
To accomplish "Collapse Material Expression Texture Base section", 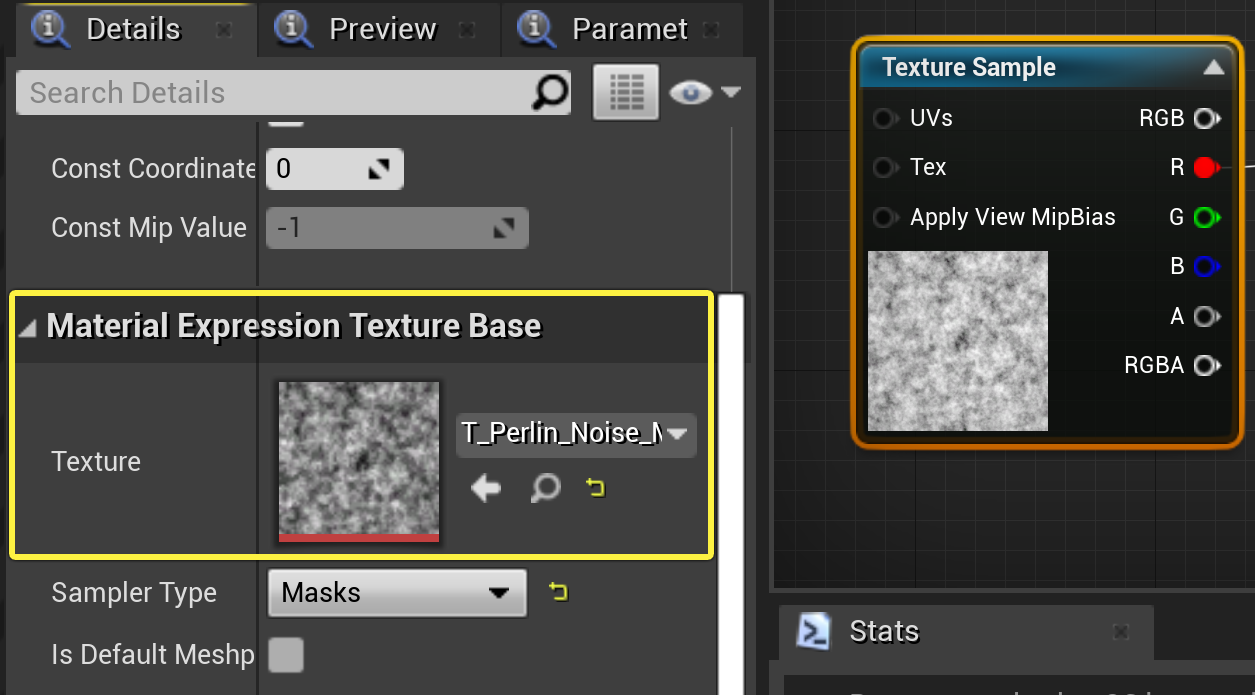I will 27,327.
